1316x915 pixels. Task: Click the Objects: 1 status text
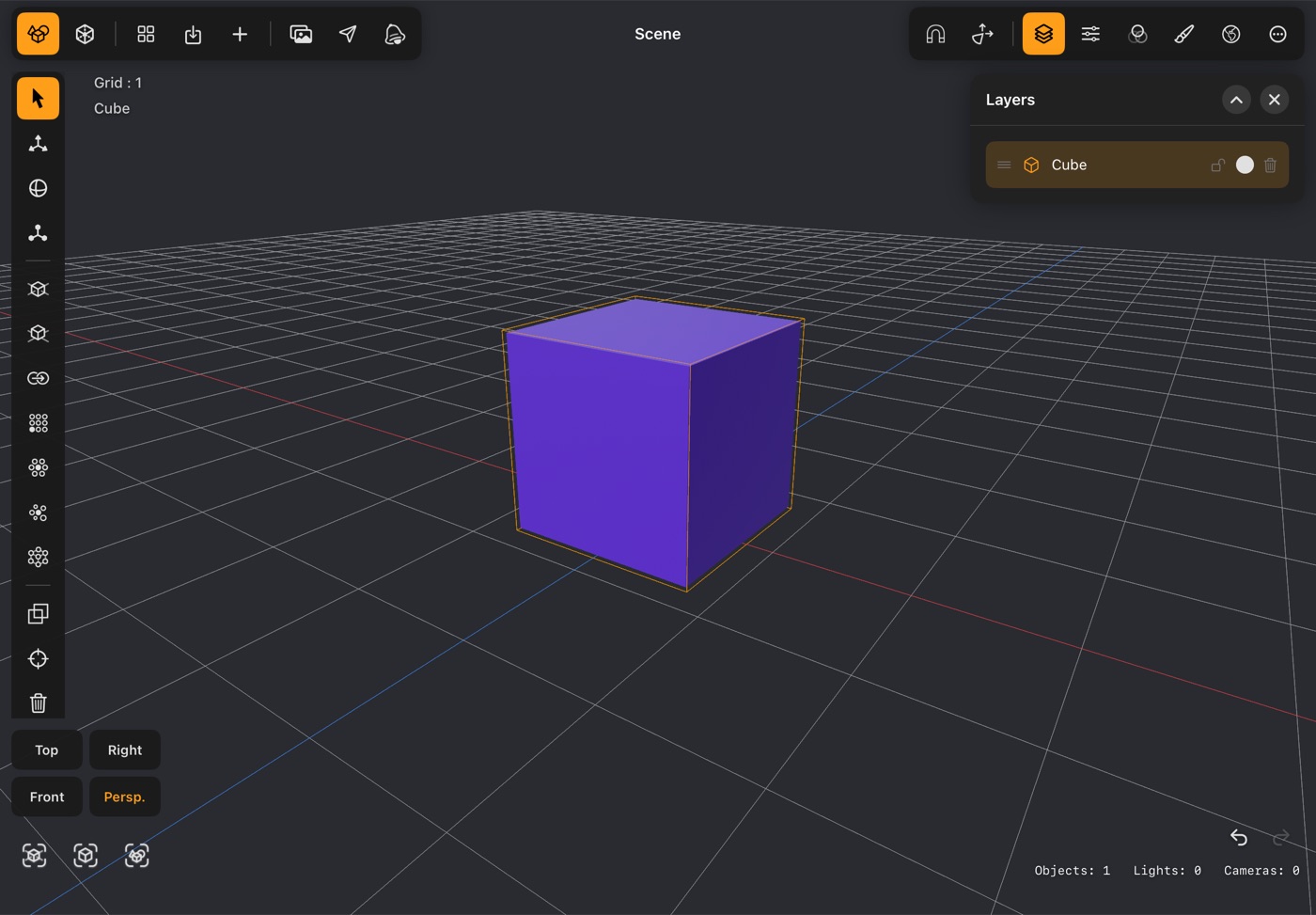1072,871
